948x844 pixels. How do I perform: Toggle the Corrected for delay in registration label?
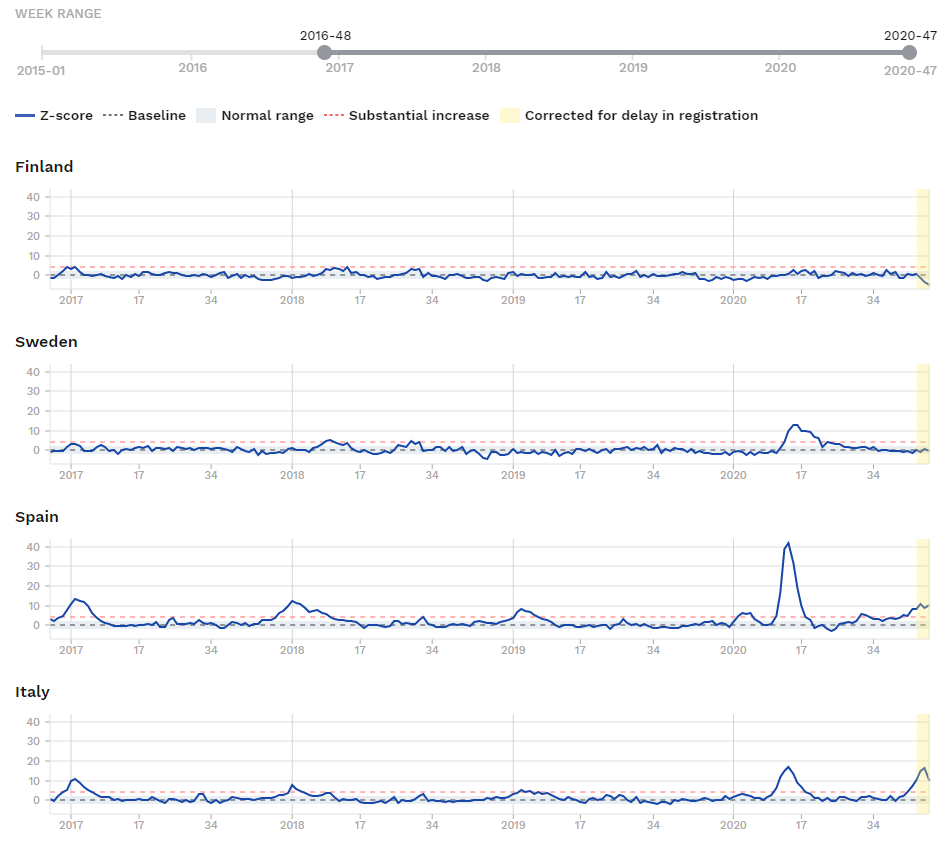click(641, 116)
